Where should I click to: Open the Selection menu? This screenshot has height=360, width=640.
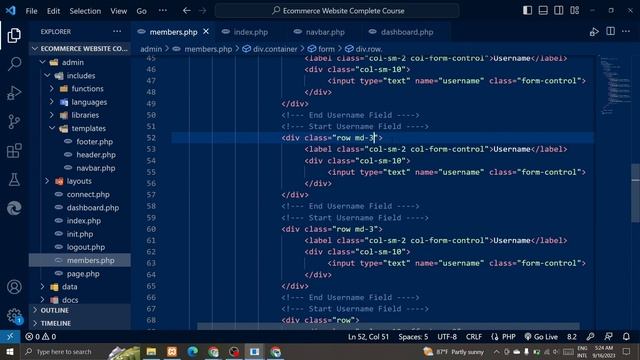point(85,11)
